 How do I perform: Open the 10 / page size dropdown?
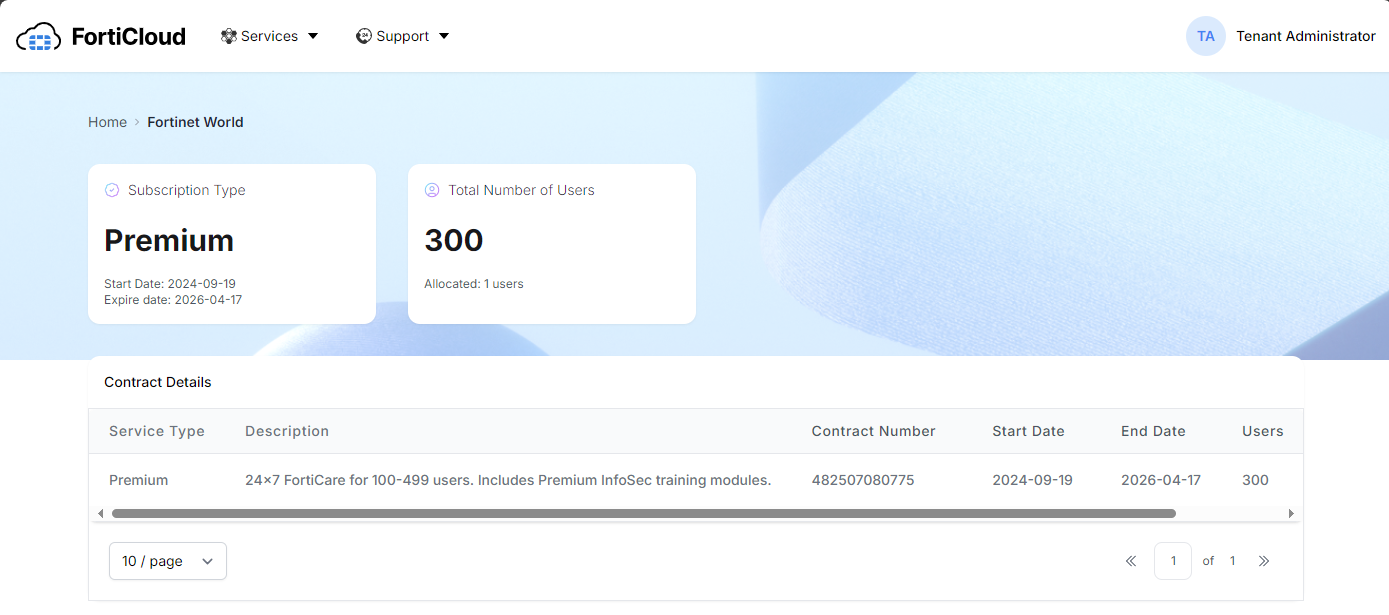168,561
